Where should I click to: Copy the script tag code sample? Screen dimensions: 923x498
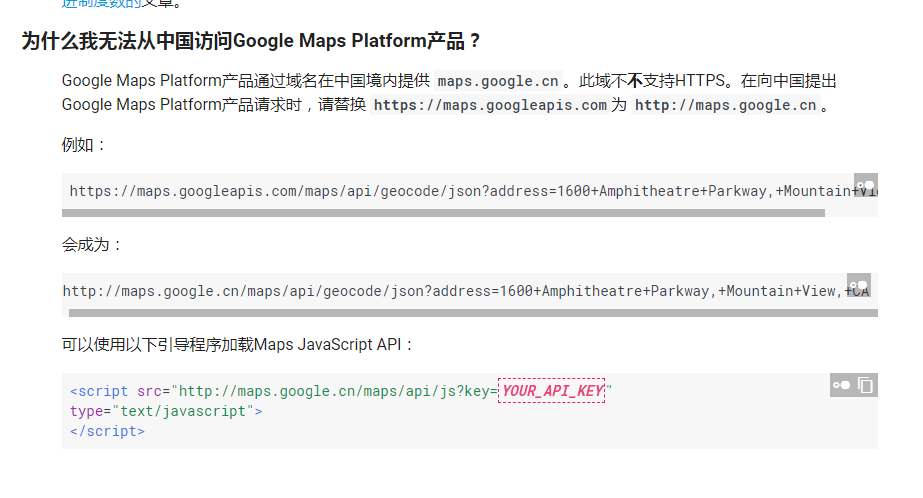866,385
